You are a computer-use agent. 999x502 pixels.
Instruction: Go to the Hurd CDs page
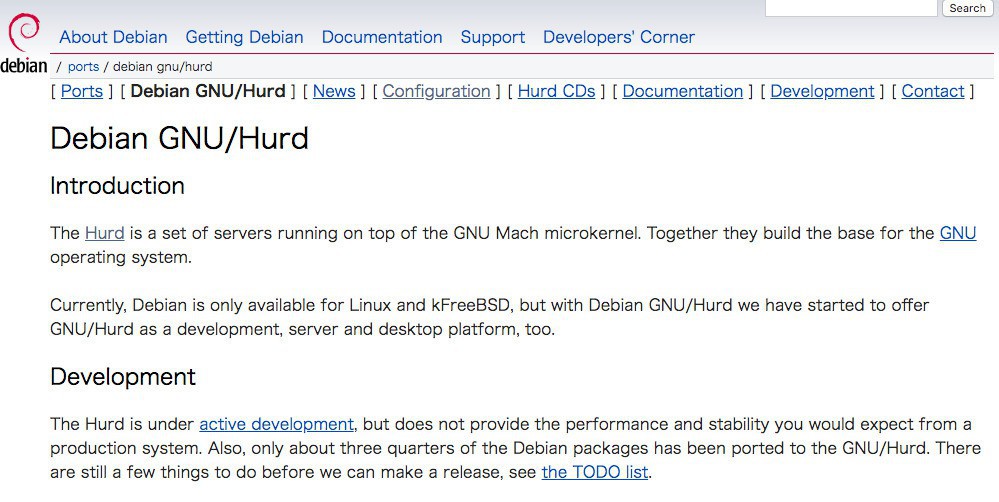[556, 91]
